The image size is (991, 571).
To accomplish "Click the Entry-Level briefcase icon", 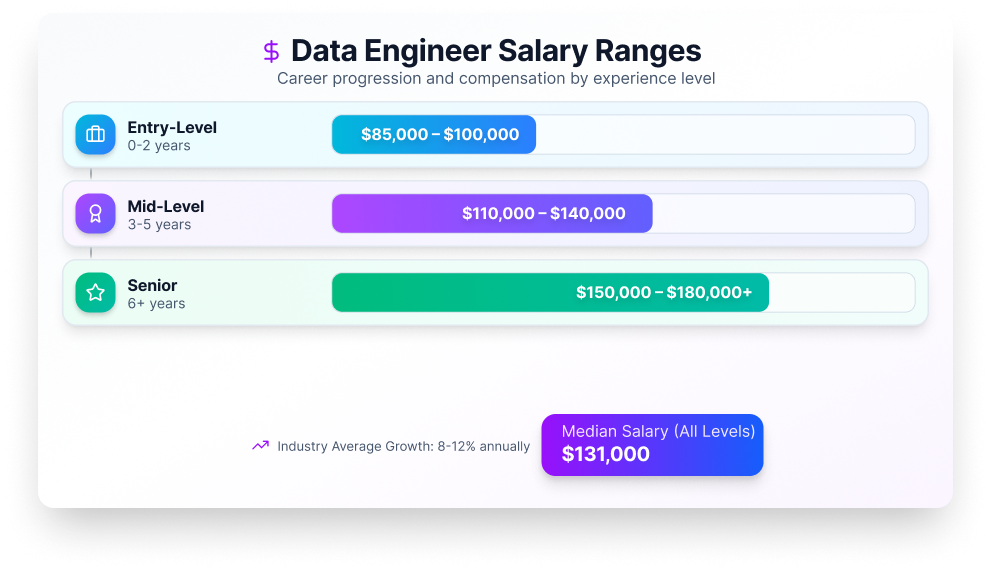I will [x=95, y=134].
